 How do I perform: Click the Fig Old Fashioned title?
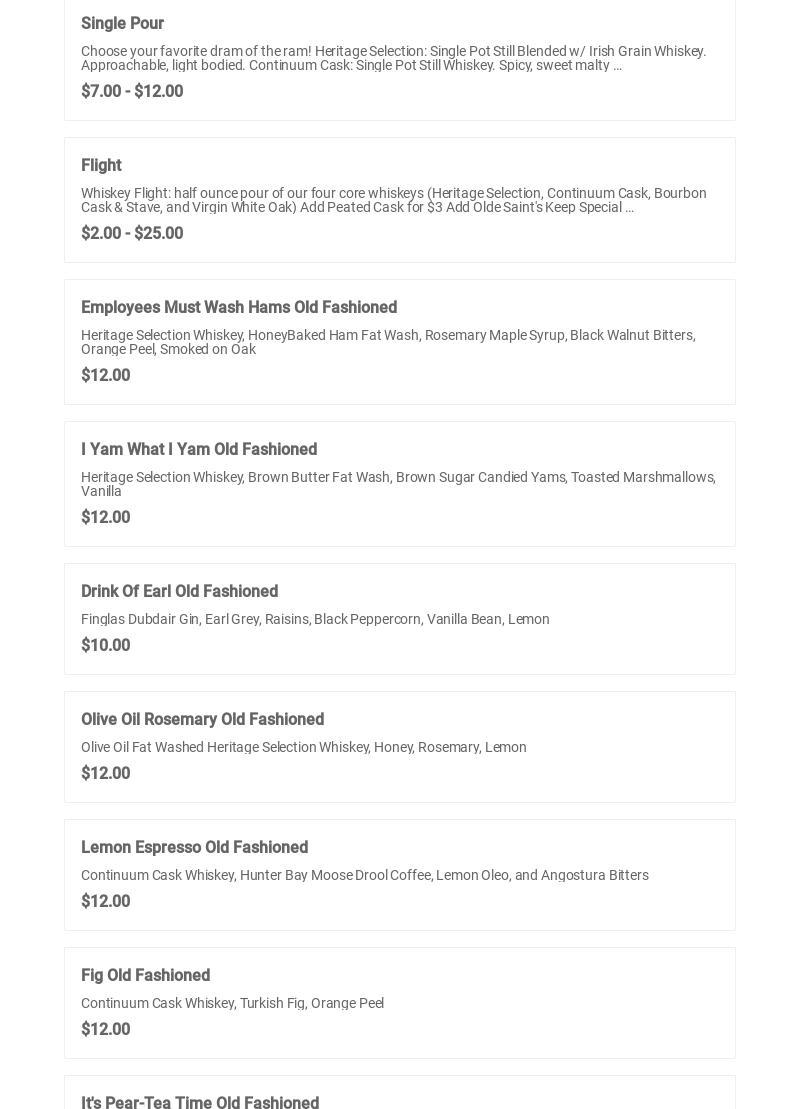(x=145, y=975)
